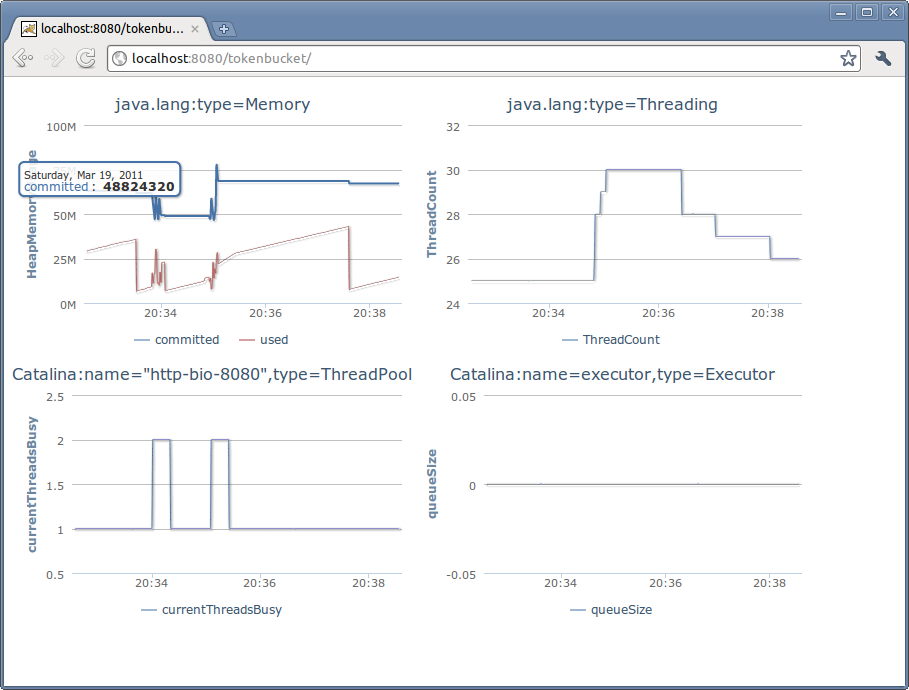This screenshot has width=909, height=690.
Task: Click the ThreadCount vertical axis label
Action: 432,214
